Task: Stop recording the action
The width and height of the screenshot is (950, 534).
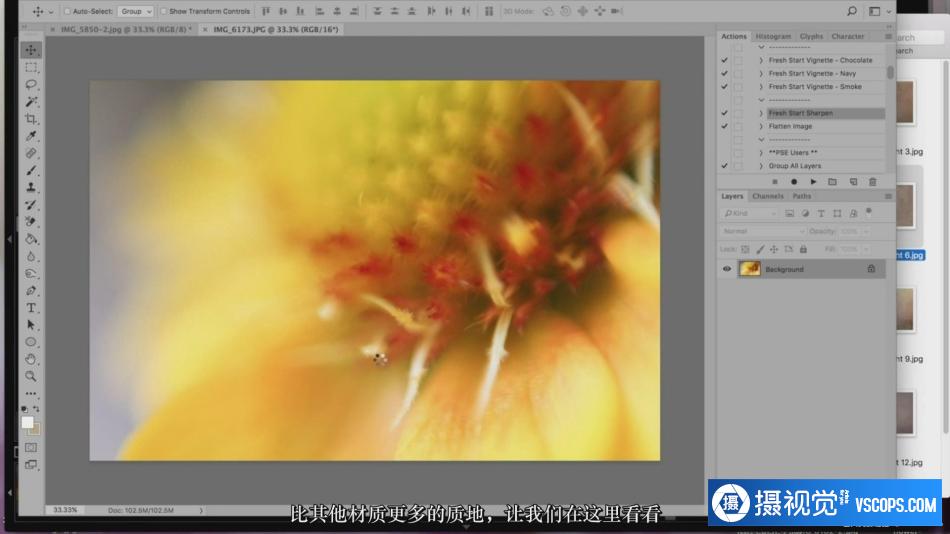Action: coord(775,182)
